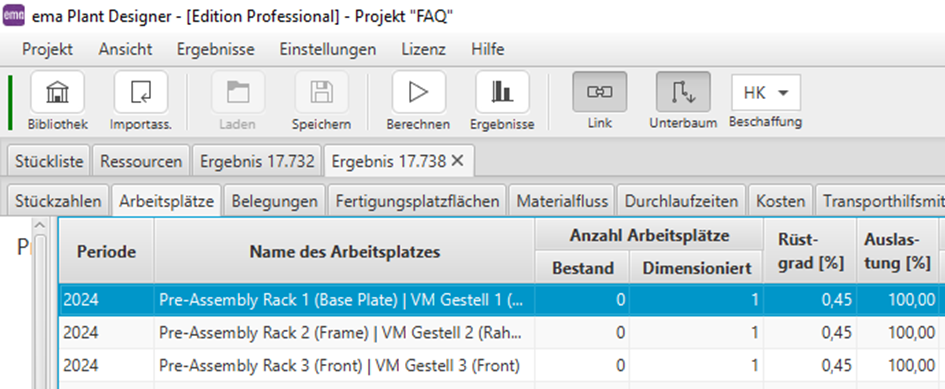Viewport: 945px width, 389px height.
Task: Toggle the Link button off
Action: click(600, 92)
